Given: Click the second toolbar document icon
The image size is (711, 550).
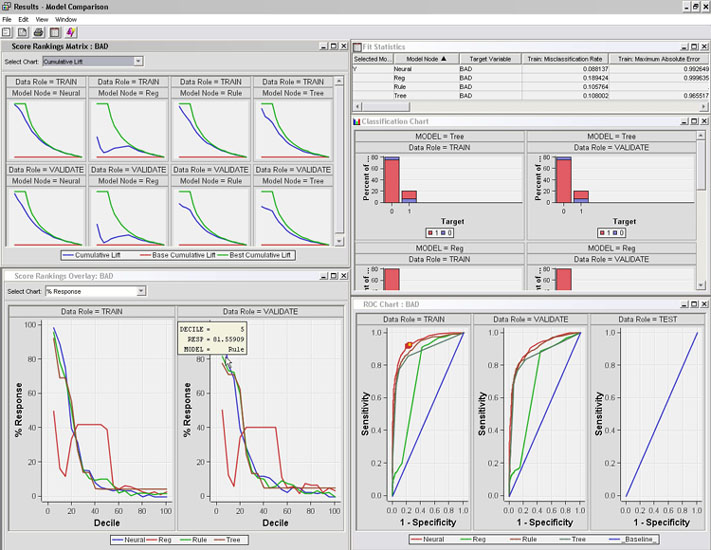Looking at the screenshot, I should click(22, 32).
